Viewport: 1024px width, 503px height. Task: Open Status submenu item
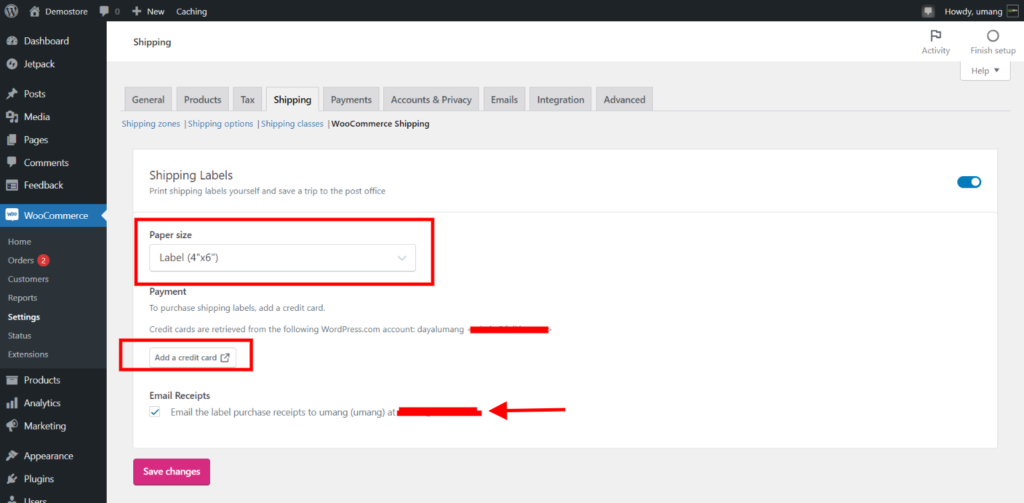[20, 336]
